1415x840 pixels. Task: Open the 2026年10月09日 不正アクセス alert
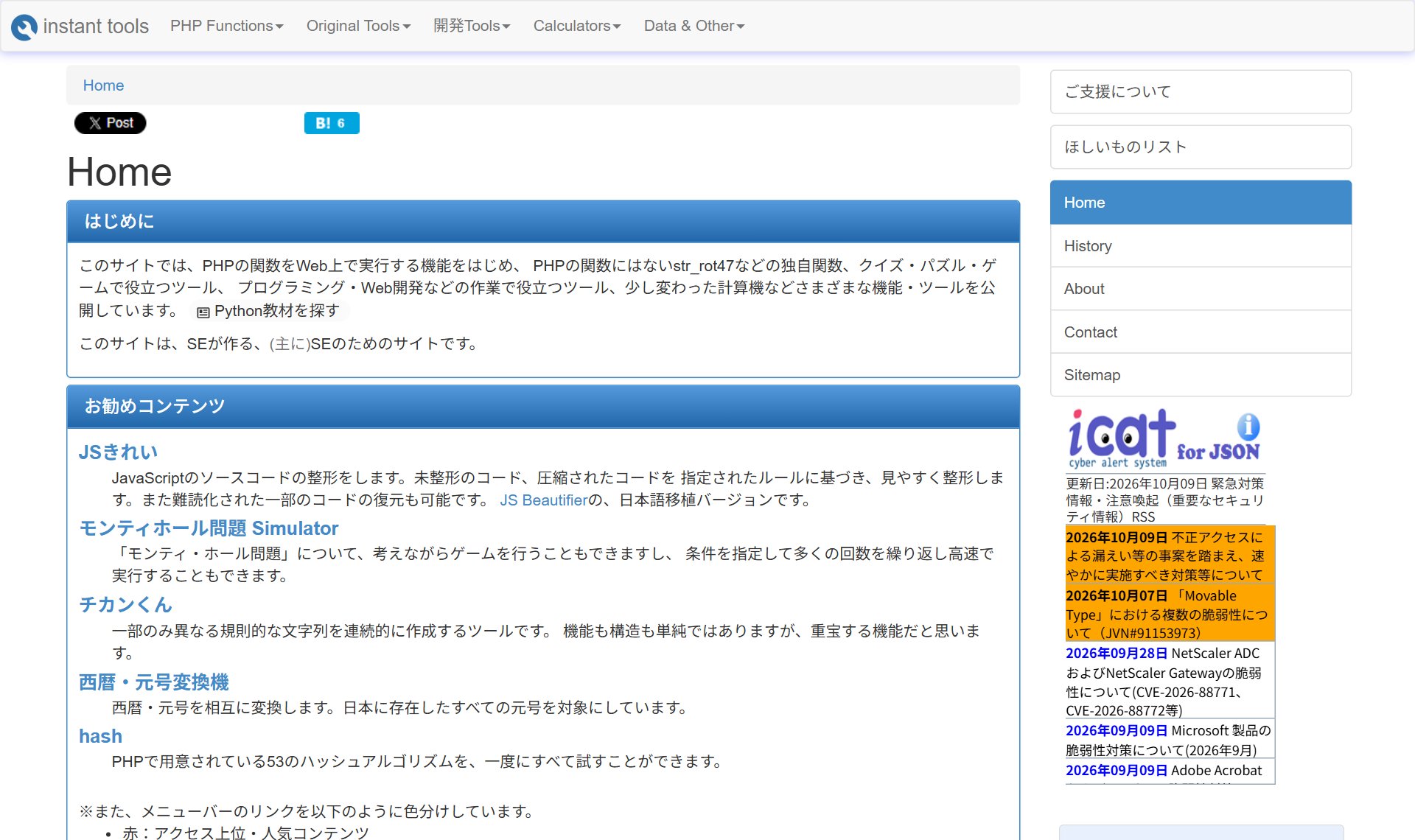click(1170, 556)
